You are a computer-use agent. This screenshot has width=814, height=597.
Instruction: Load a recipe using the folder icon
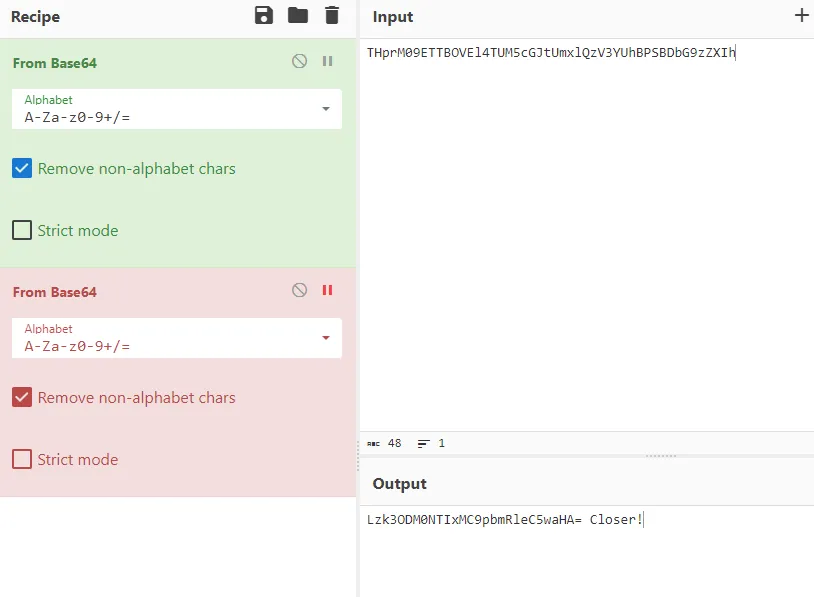pyautogui.click(x=298, y=16)
